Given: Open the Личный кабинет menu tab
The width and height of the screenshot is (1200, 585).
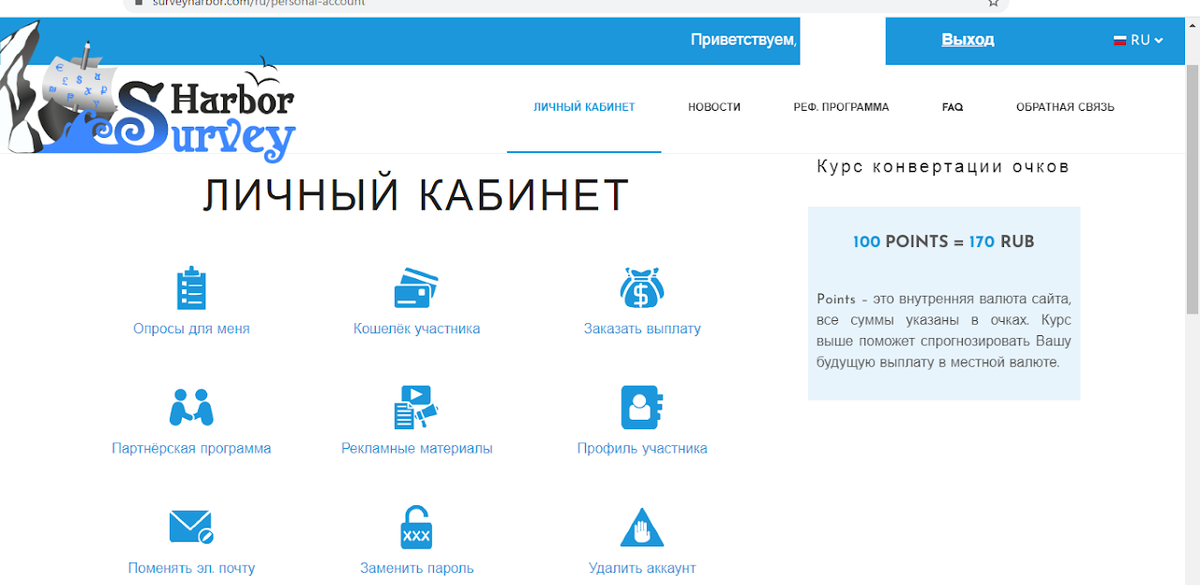Looking at the screenshot, I should click(584, 107).
